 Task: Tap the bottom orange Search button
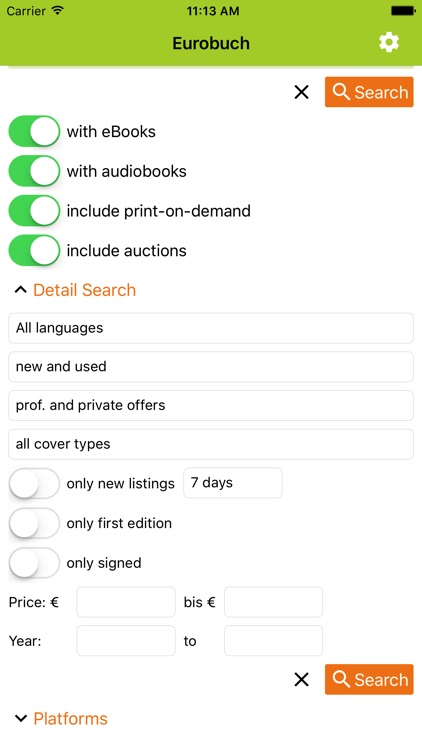[x=369, y=679]
